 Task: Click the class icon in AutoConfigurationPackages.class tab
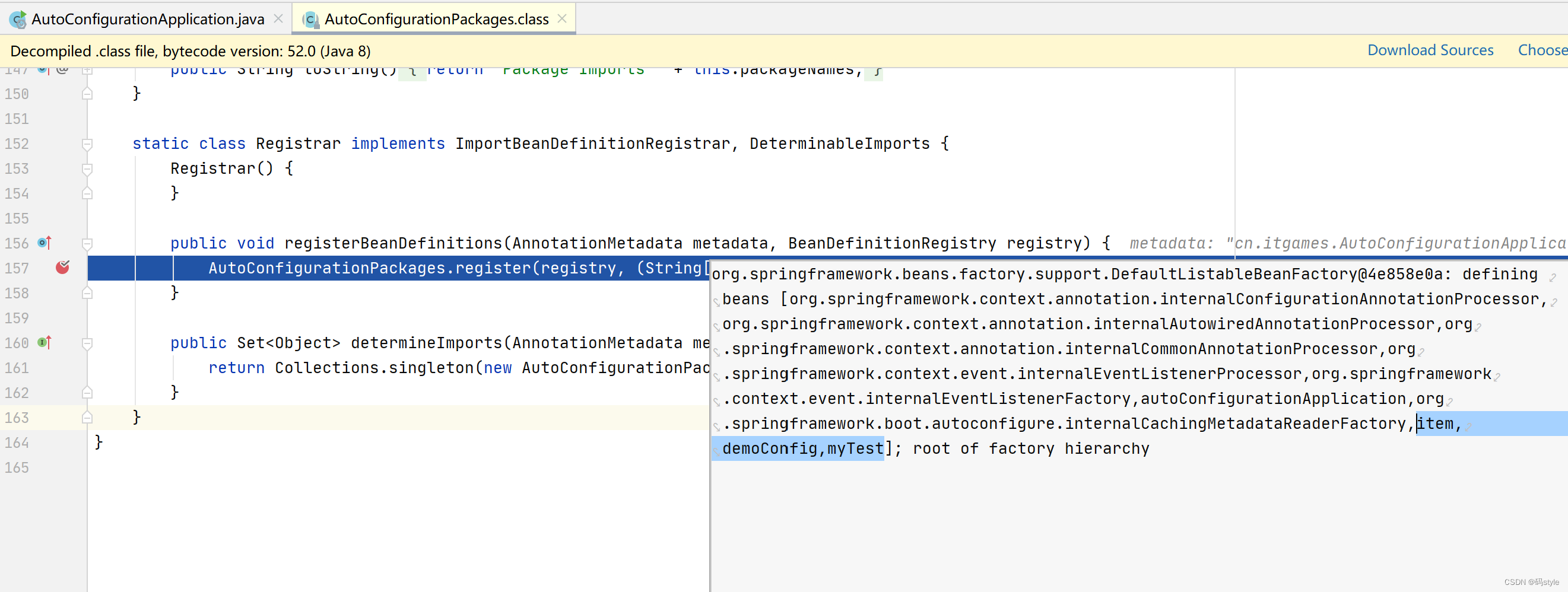click(x=312, y=19)
